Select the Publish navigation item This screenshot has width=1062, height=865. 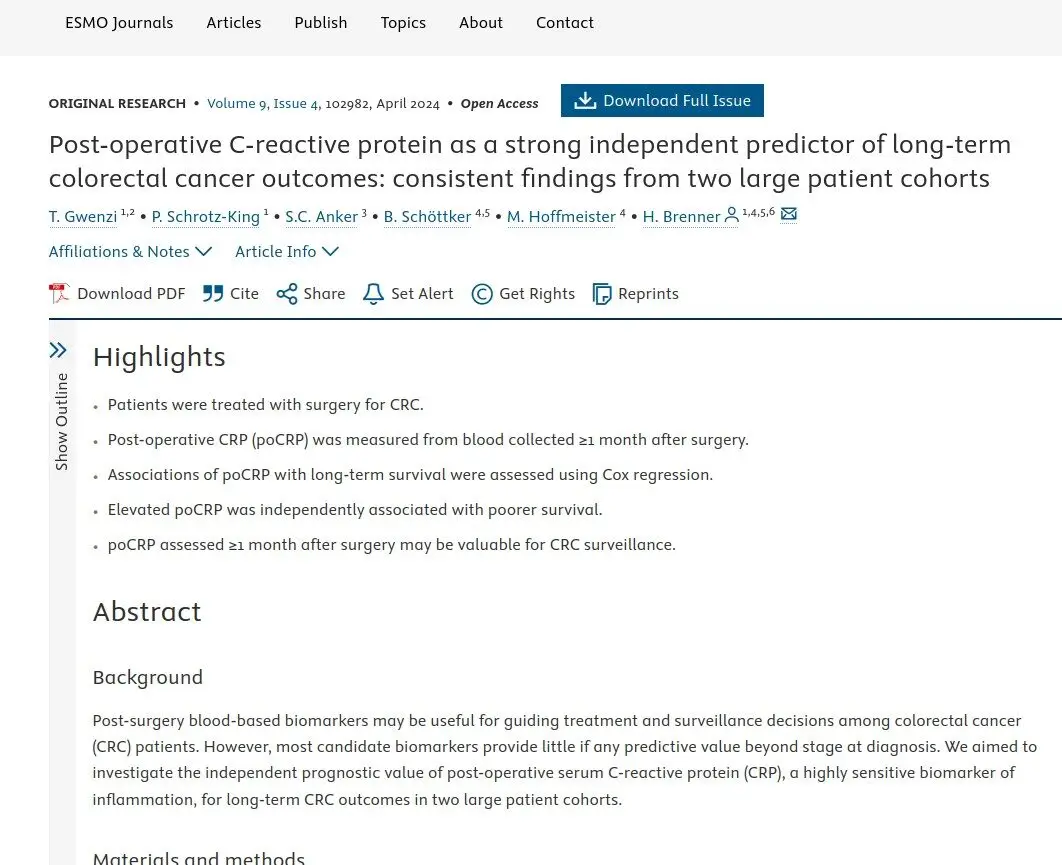(320, 22)
